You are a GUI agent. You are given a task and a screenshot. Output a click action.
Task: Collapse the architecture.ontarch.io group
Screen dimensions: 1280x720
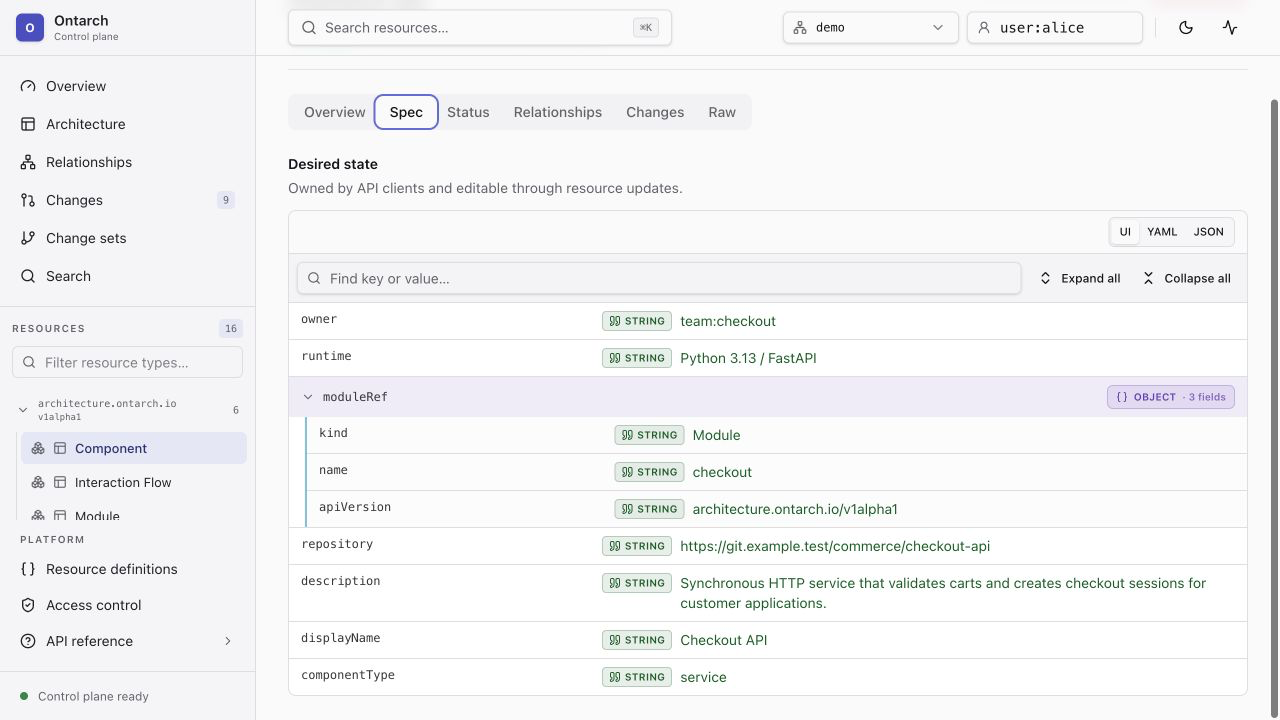tap(23, 410)
